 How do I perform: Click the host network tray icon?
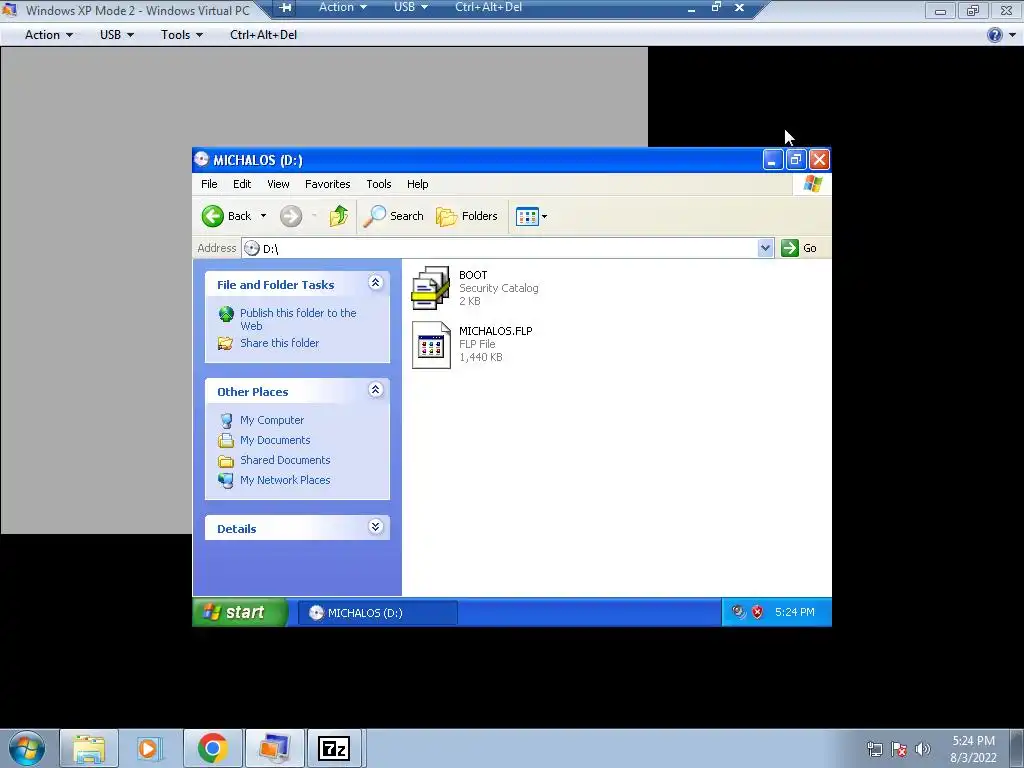point(874,749)
